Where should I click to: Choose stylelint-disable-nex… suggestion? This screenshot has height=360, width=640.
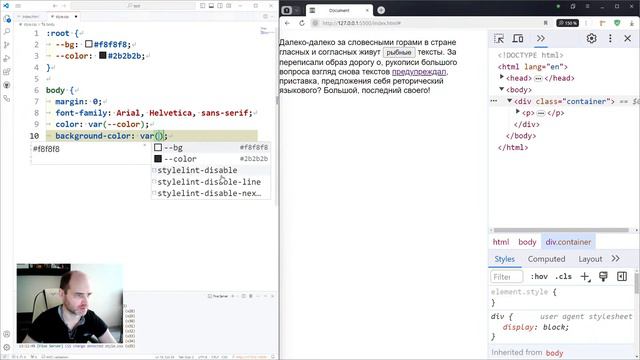(211, 193)
